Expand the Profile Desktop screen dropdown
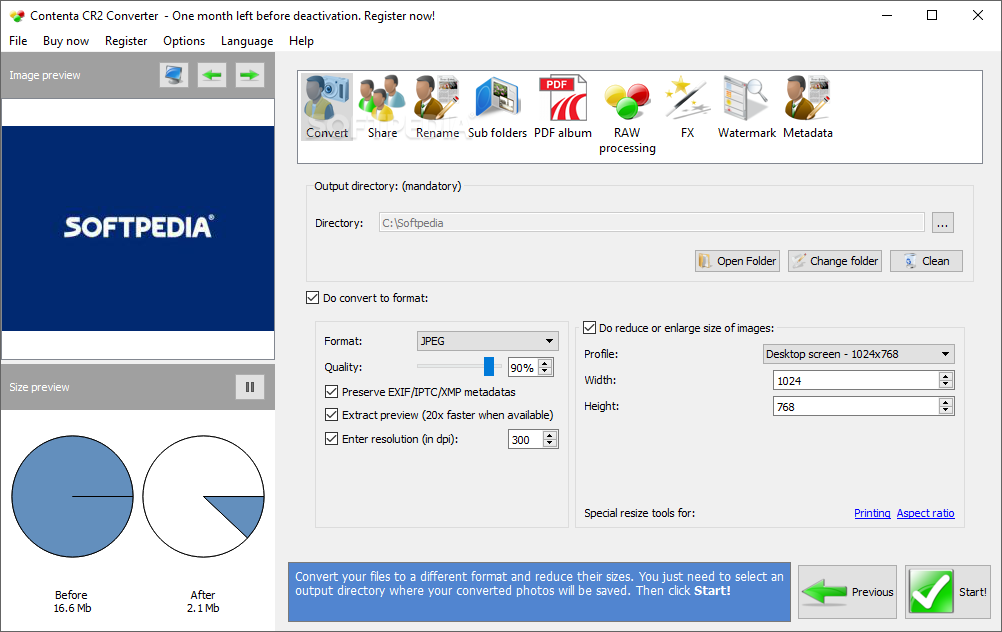This screenshot has width=1002, height=632. click(858, 354)
